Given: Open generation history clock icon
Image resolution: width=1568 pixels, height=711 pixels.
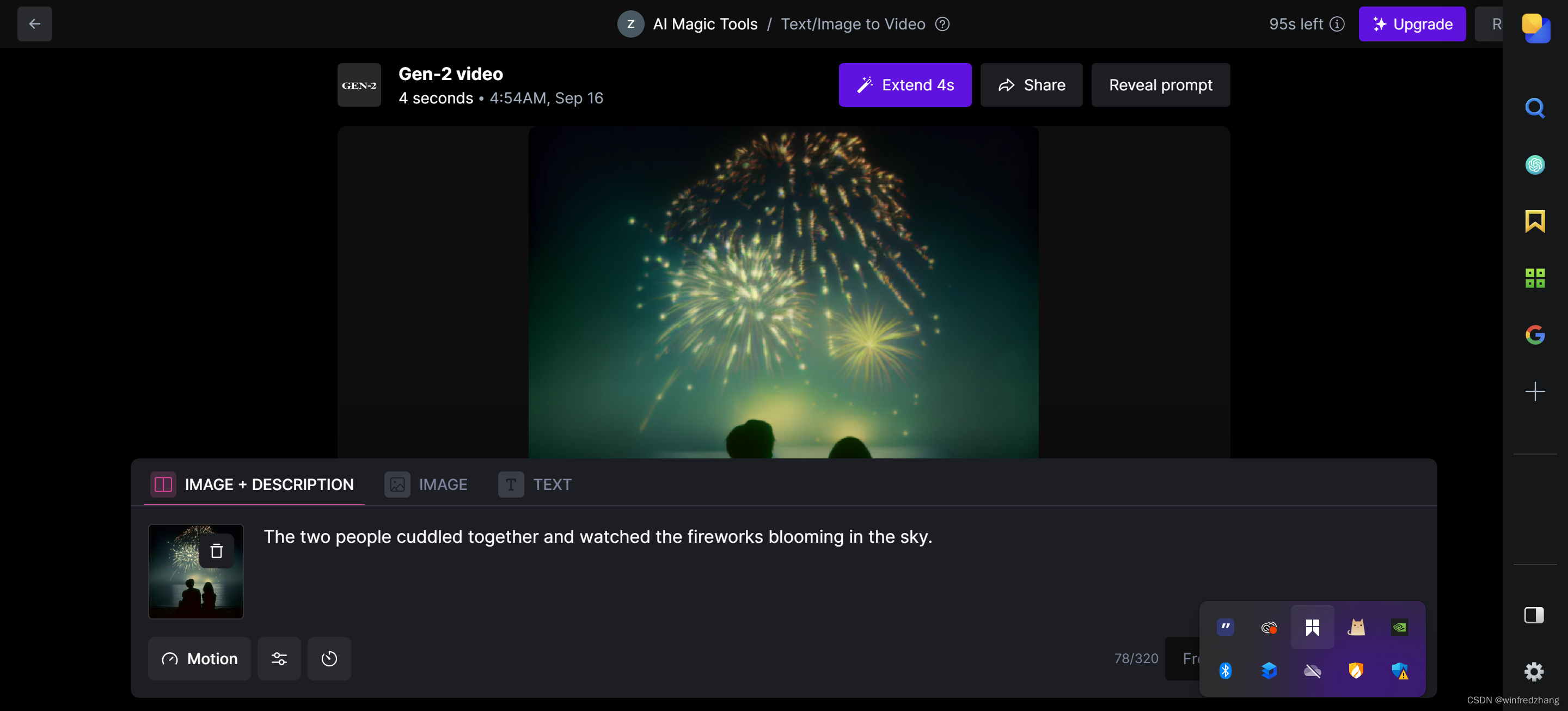Looking at the screenshot, I should click(329, 659).
